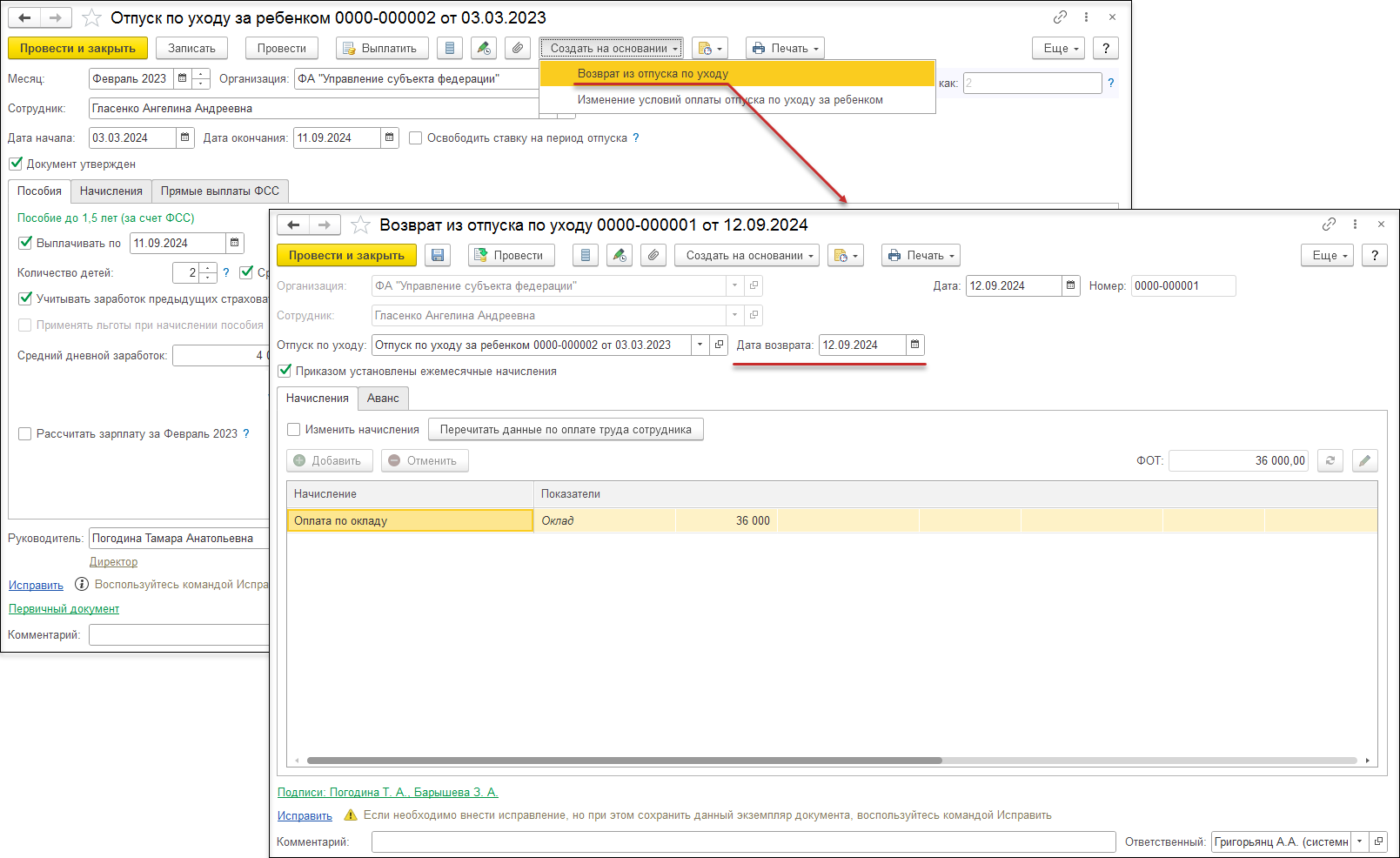
Task: Edit ФОТ pencil icon
Action: (1364, 460)
